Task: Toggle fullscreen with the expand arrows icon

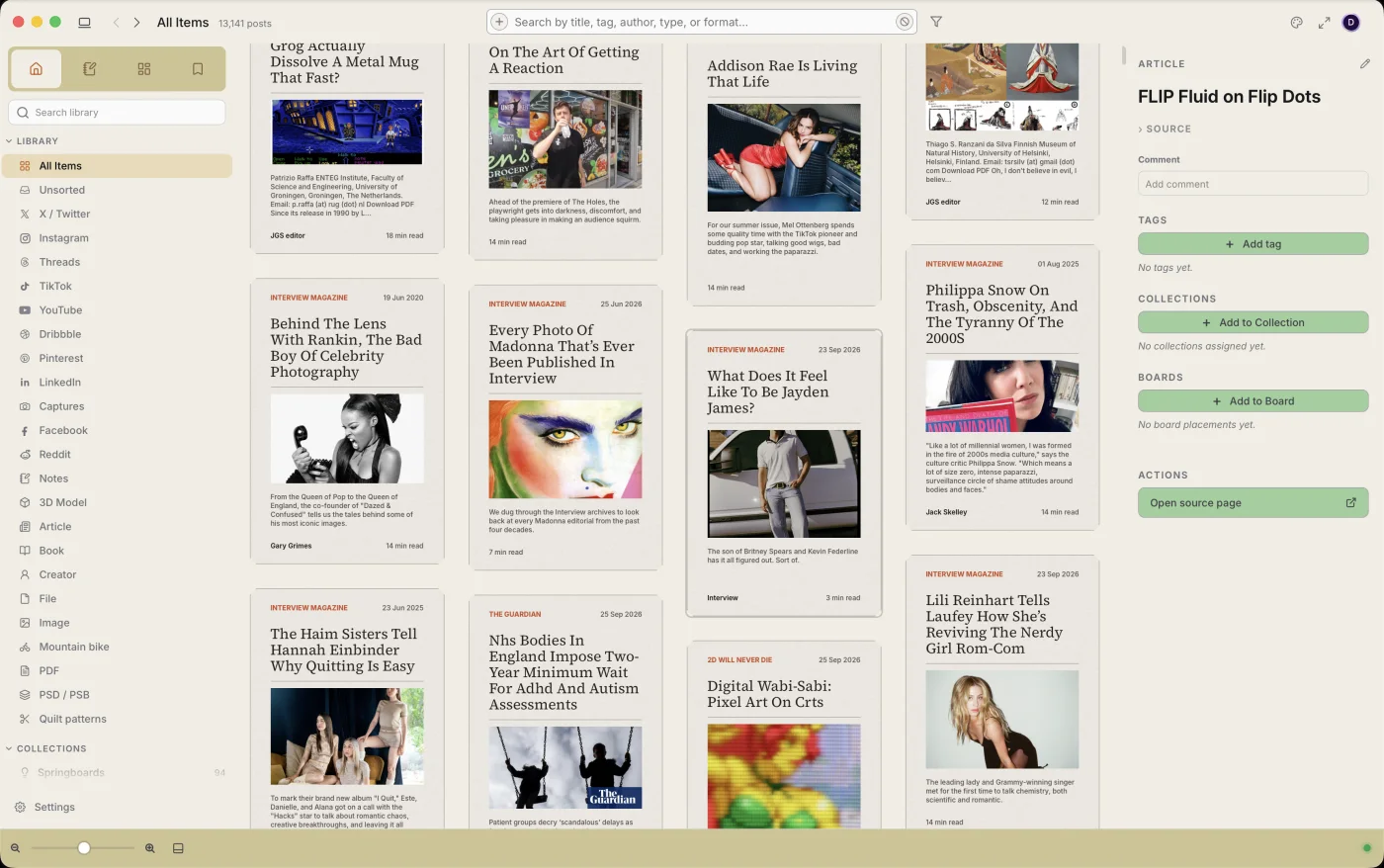Action: click(1324, 23)
